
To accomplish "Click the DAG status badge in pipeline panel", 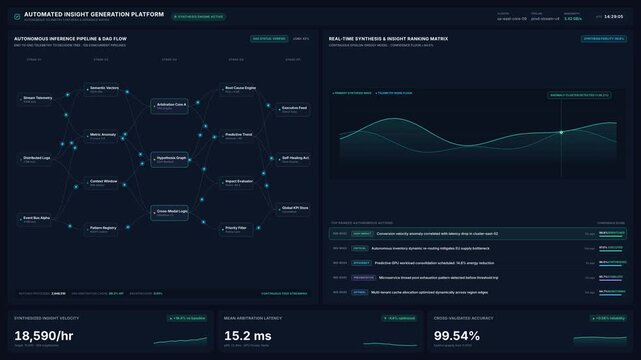I will 269,39.
